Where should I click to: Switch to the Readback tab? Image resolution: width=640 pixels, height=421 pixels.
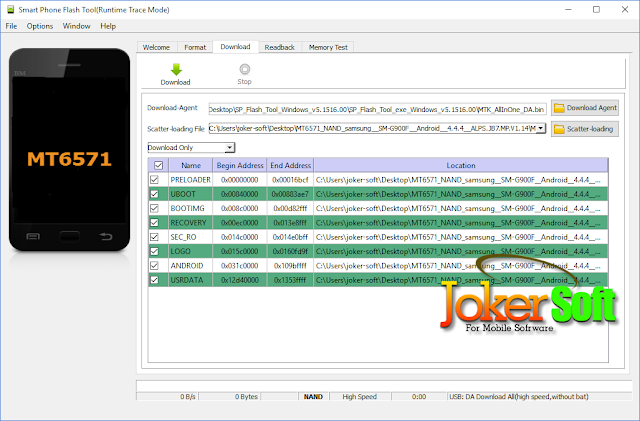[280, 47]
